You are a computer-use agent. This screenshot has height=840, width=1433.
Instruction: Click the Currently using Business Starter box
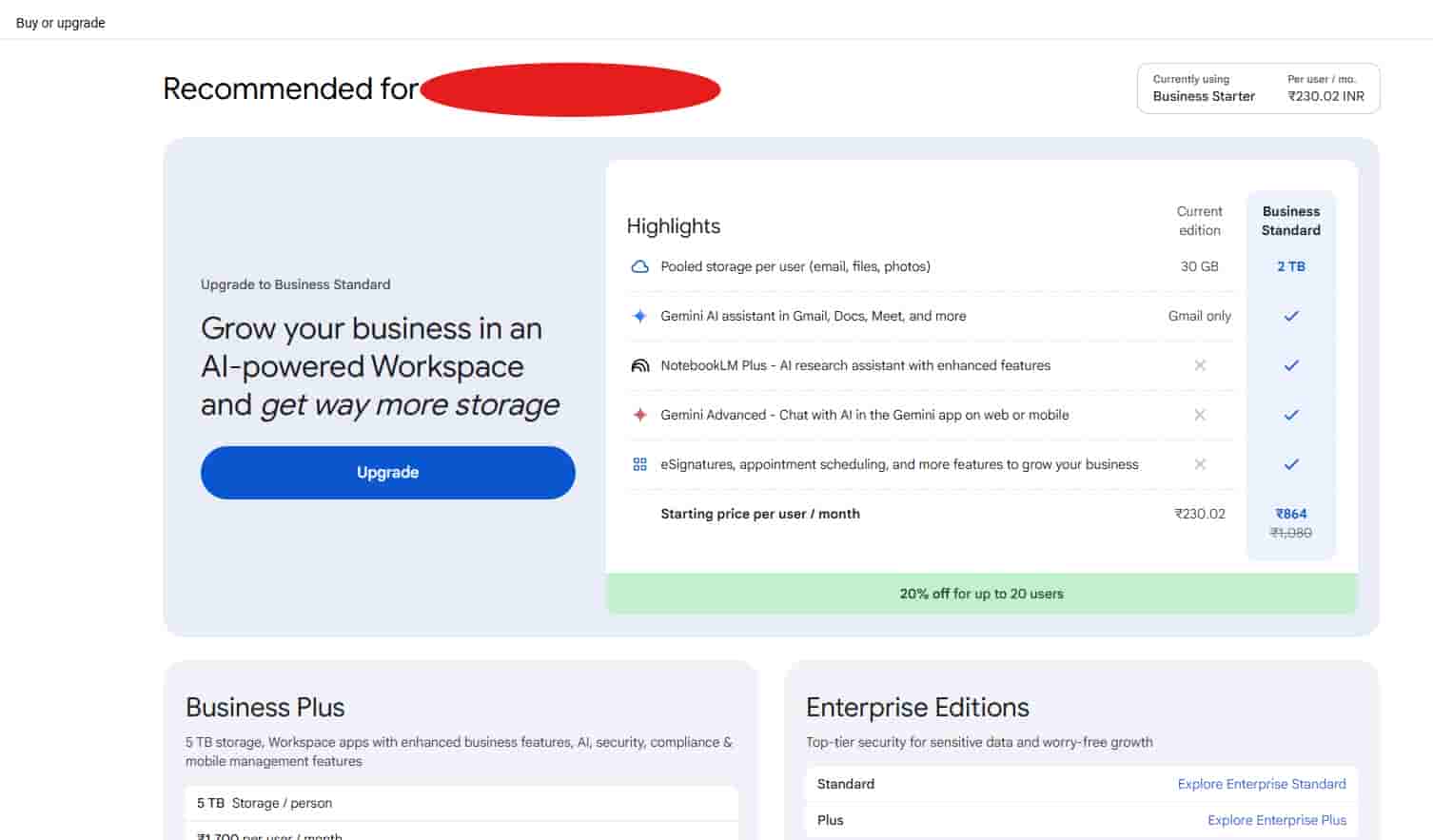click(1257, 88)
